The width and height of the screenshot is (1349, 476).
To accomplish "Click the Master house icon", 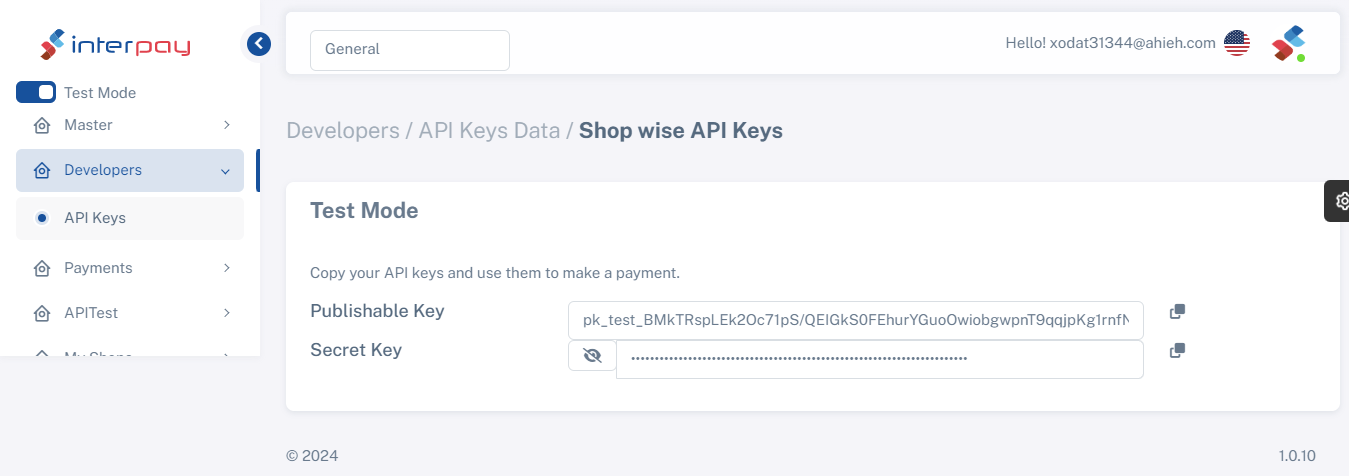I will click(42, 126).
